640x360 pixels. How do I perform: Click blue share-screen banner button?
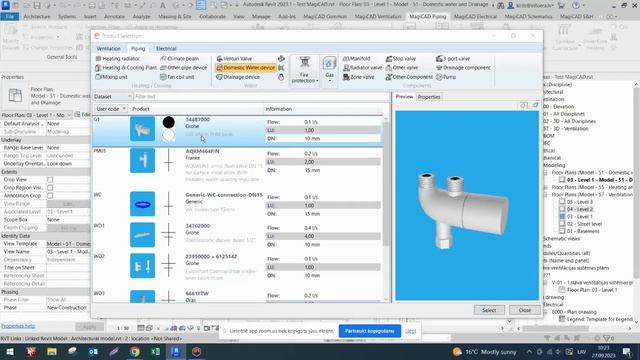pyautogui.click(x=370, y=331)
